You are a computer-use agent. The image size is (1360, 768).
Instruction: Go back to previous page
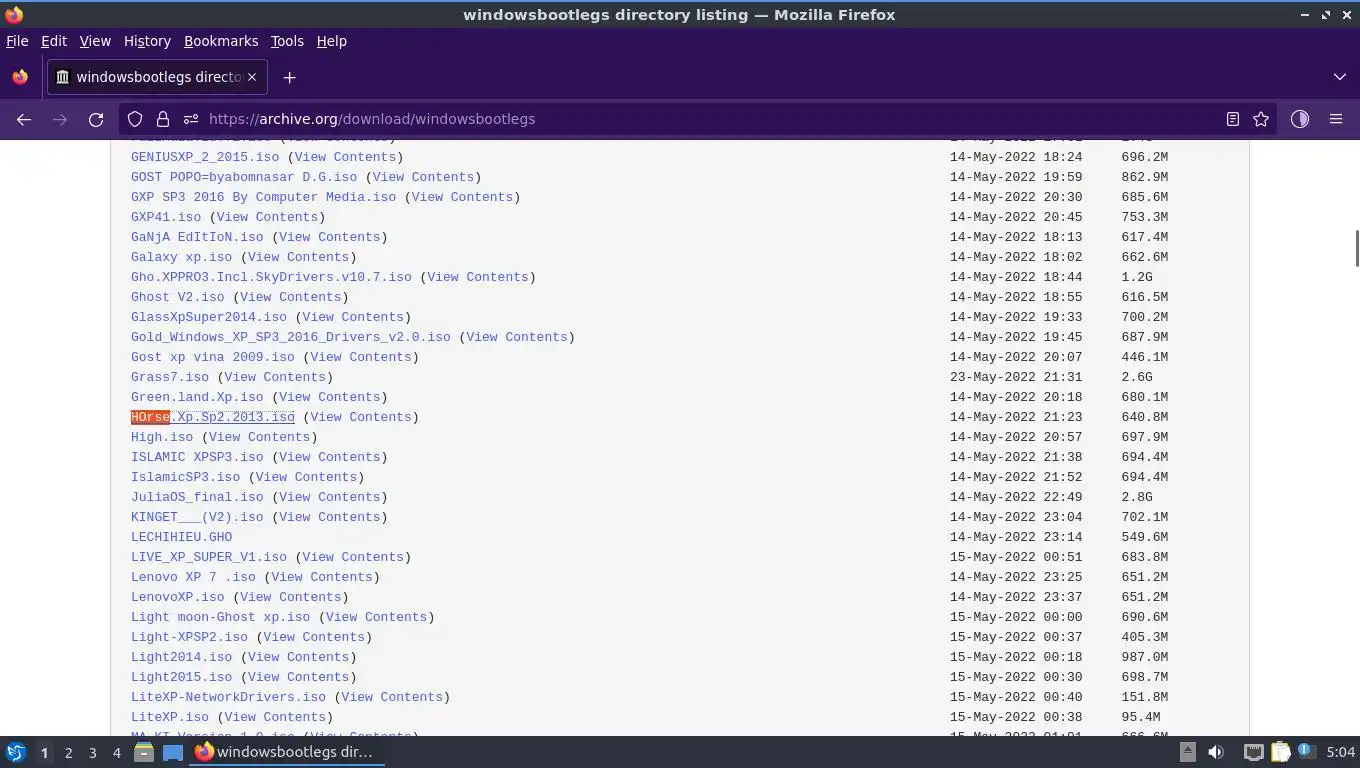tap(24, 119)
